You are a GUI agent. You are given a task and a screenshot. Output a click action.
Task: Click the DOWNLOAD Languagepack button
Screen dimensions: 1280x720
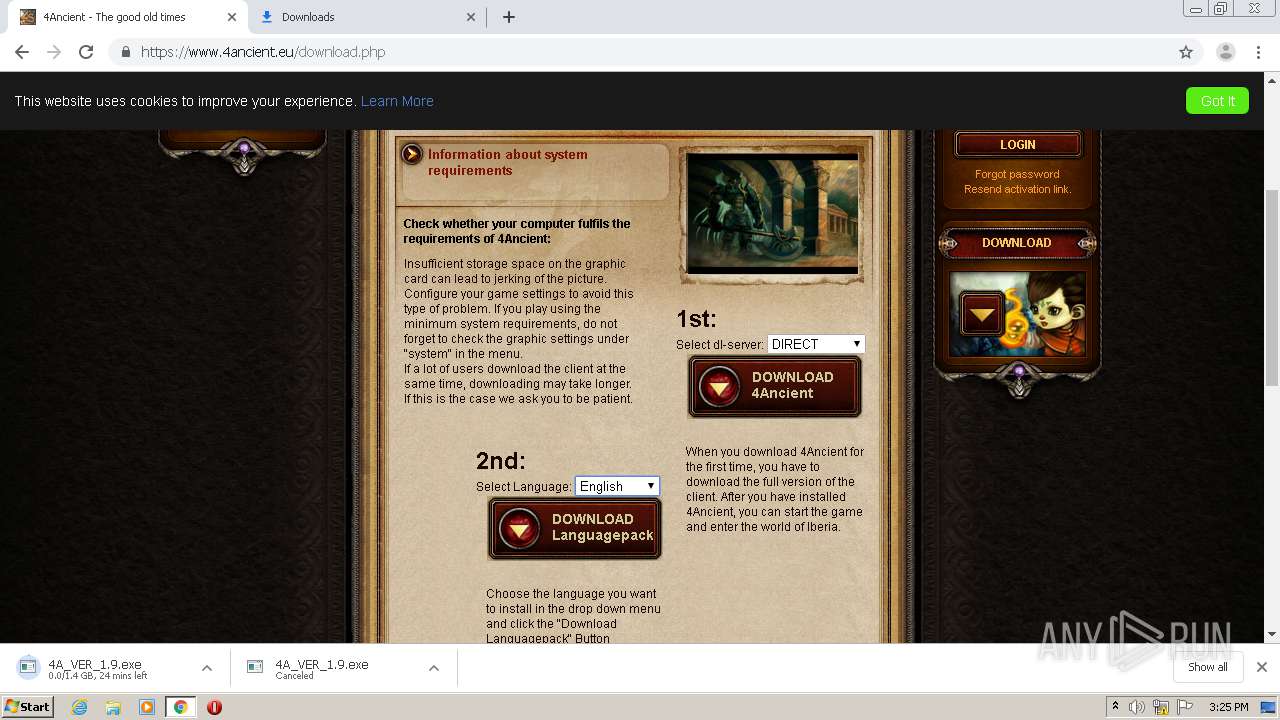click(575, 528)
